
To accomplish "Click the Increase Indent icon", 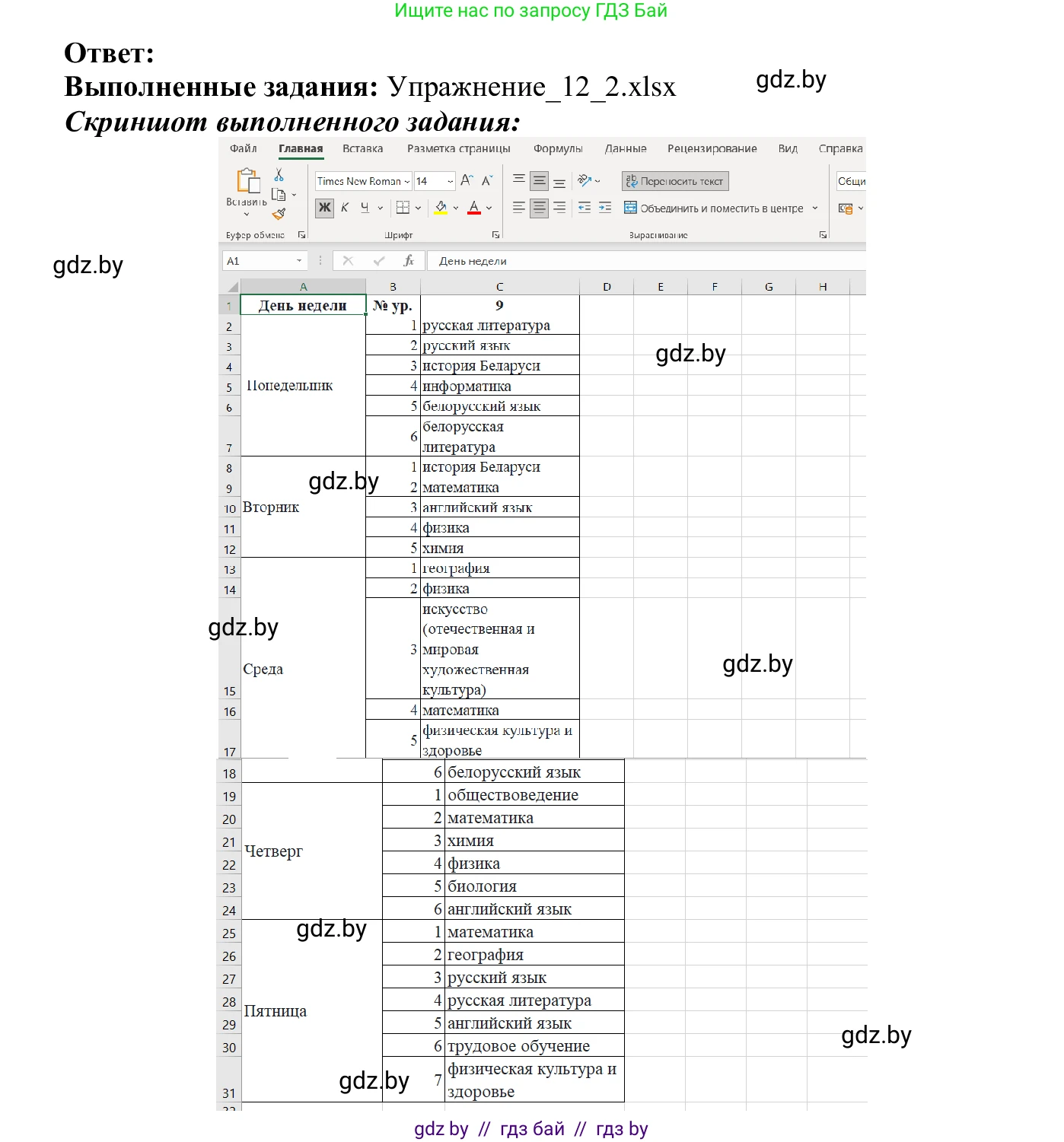I will click(604, 207).
